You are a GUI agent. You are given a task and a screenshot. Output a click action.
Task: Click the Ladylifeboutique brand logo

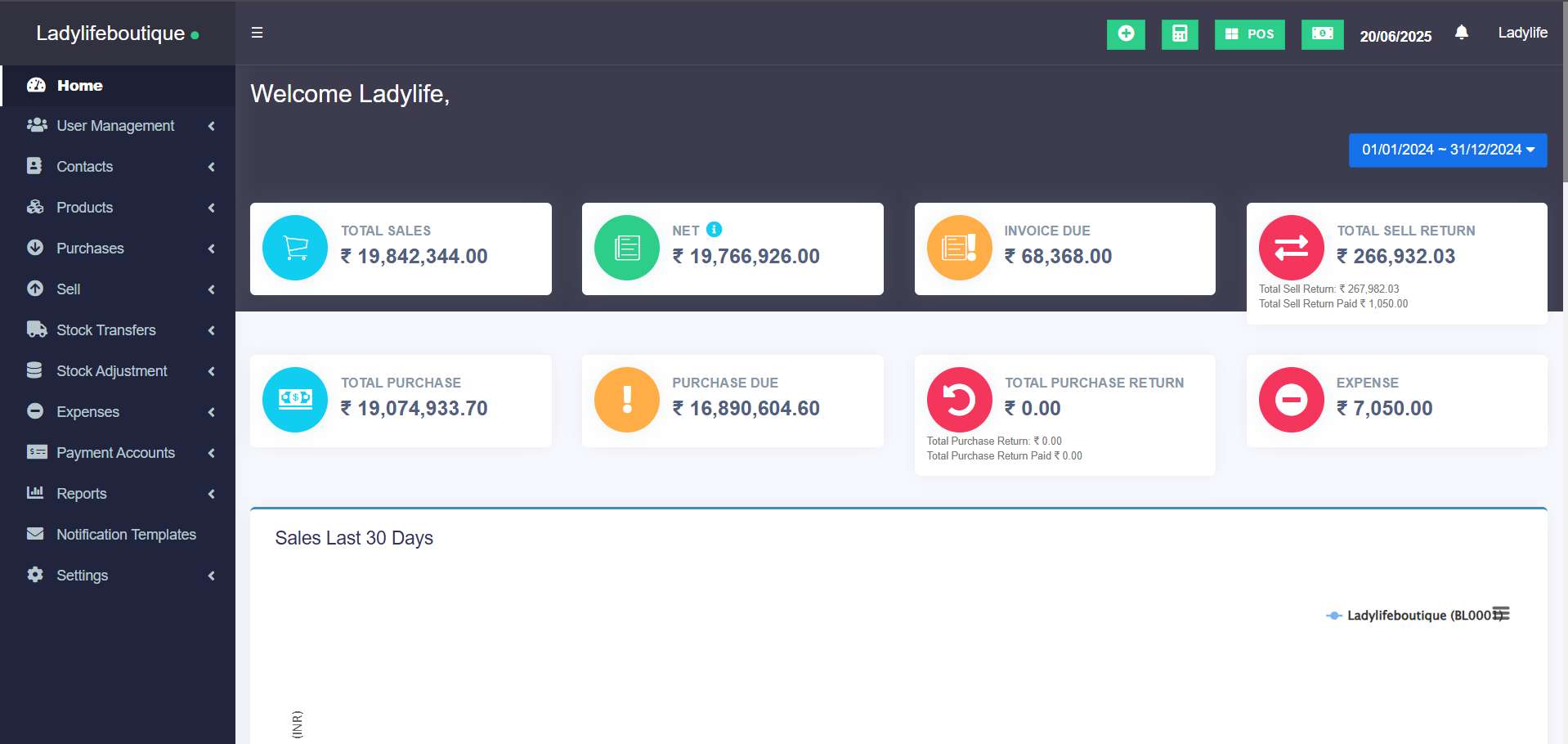110,34
